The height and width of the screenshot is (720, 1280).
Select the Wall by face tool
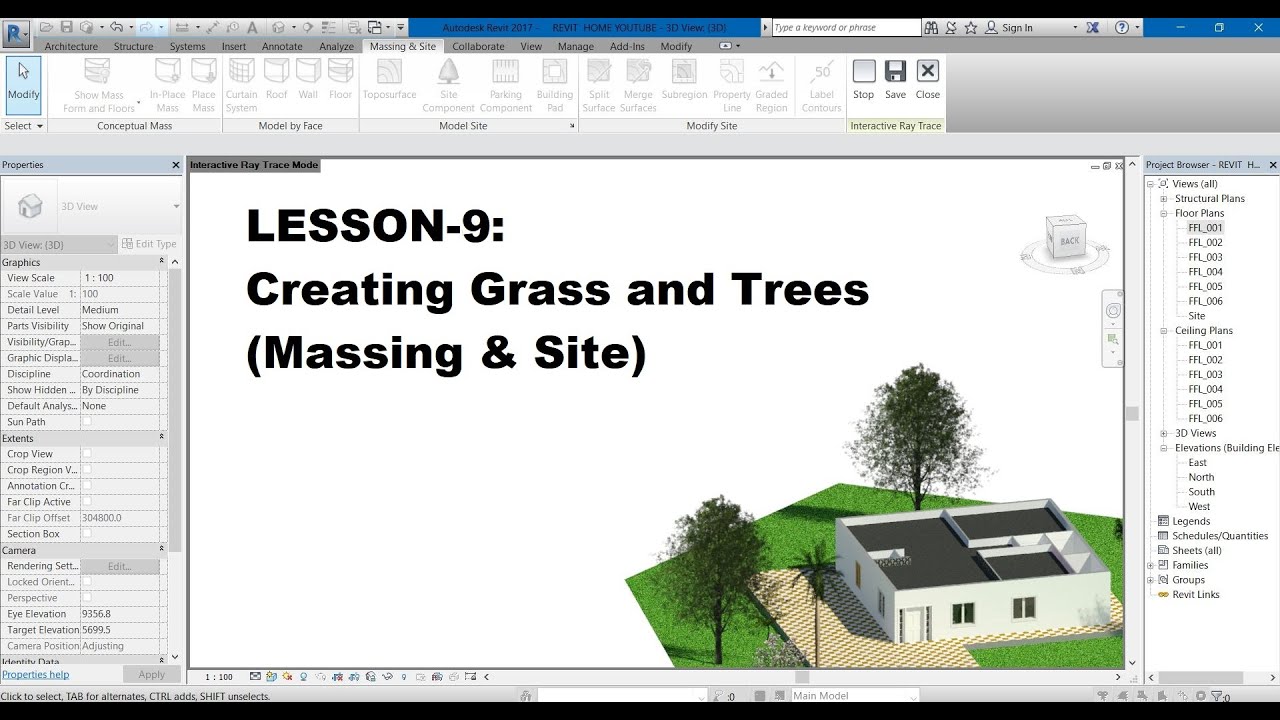click(308, 80)
